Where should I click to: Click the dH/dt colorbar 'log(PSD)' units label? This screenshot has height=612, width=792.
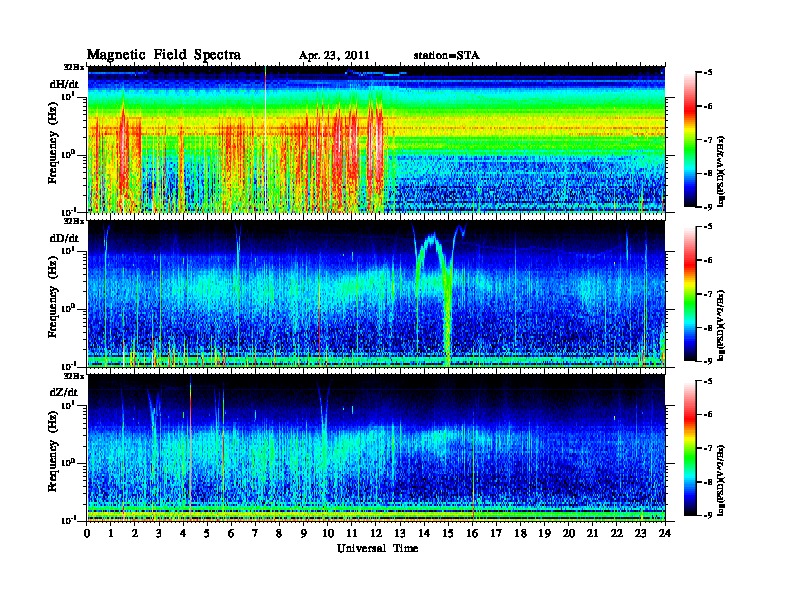[x=721, y=171]
